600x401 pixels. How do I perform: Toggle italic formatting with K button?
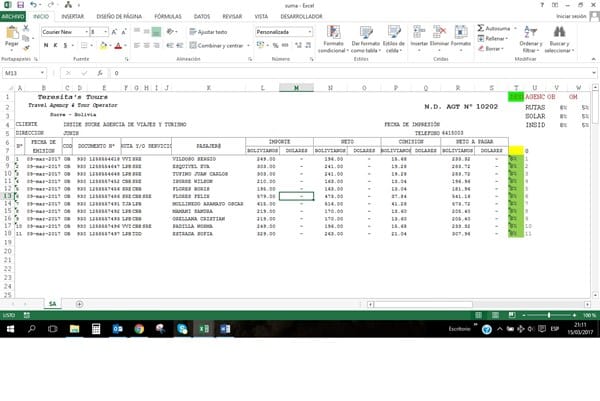pyautogui.click(x=58, y=45)
